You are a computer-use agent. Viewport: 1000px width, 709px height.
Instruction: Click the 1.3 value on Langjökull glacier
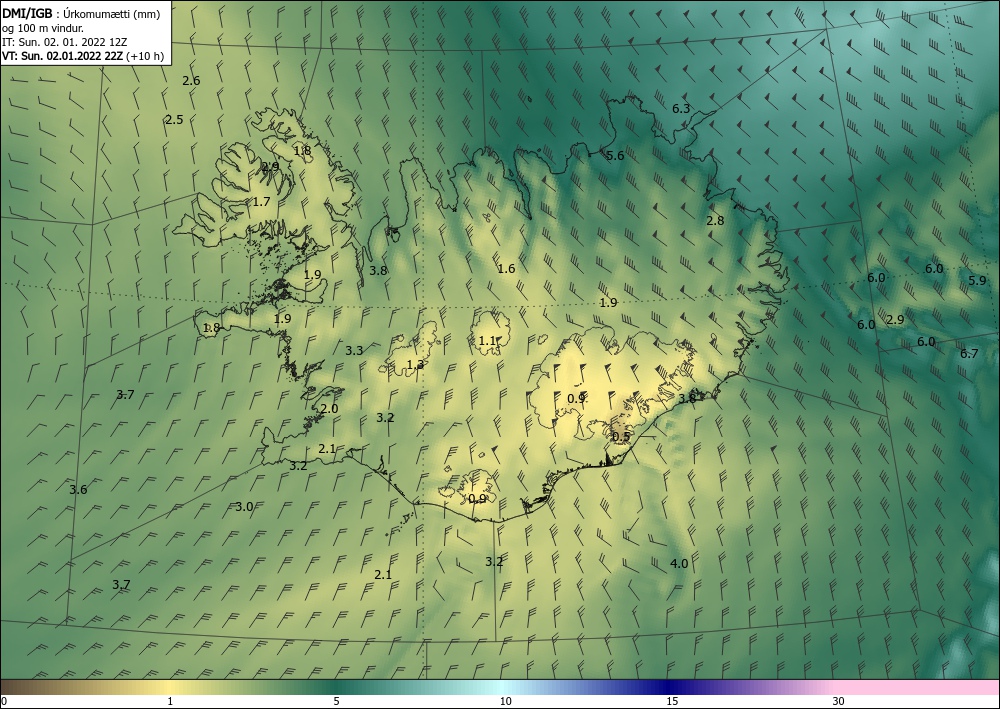[x=415, y=365]
